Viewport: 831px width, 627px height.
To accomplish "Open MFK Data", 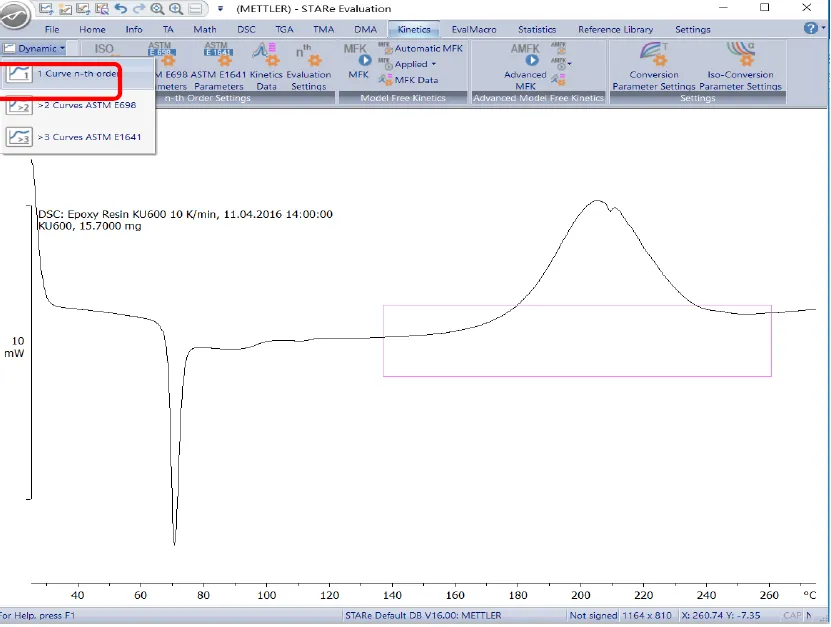I will (x=409, y=80).
